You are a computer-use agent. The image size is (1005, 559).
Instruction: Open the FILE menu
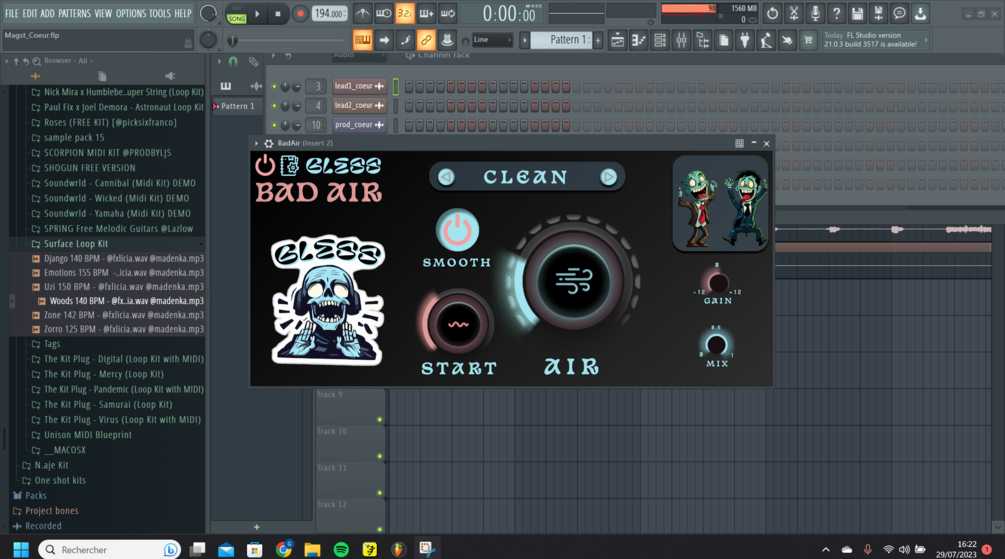click(x=12, y=13)
